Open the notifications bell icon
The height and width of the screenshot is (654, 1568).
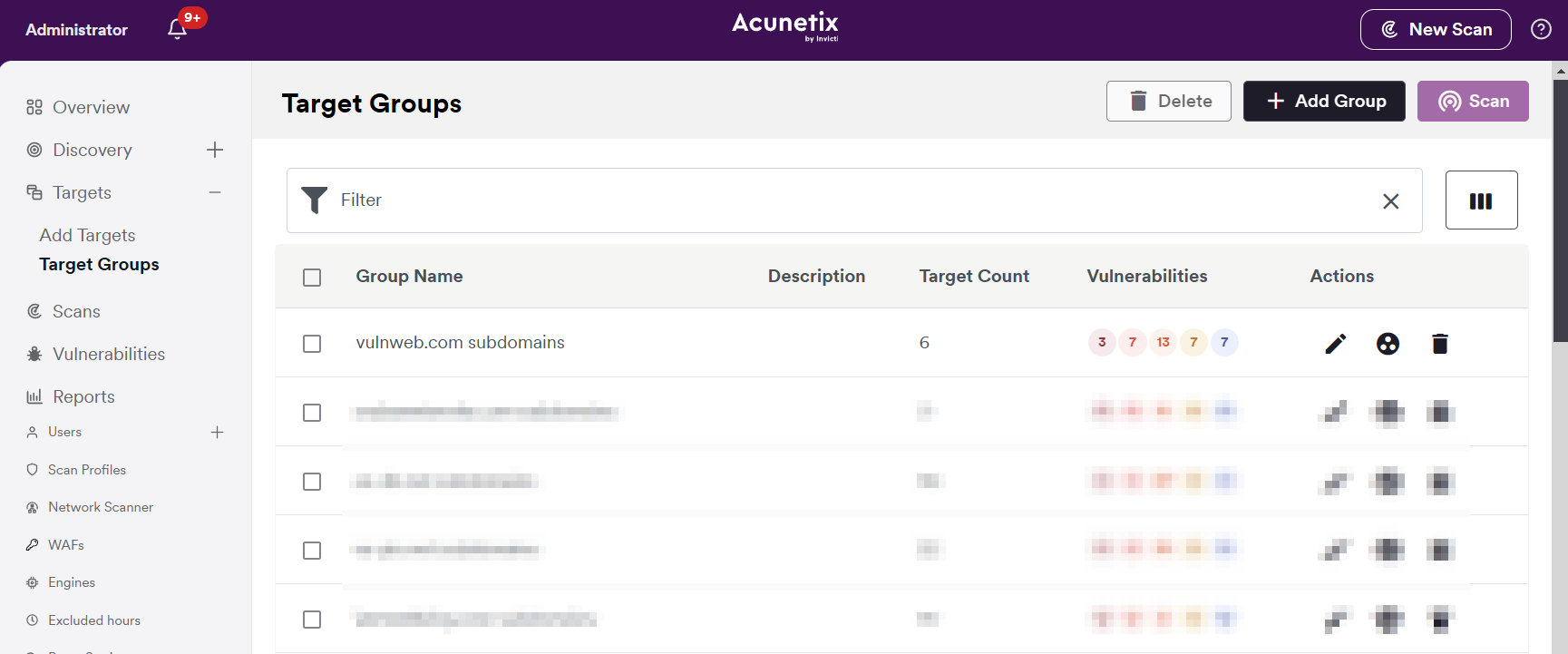tap(178, 29)
